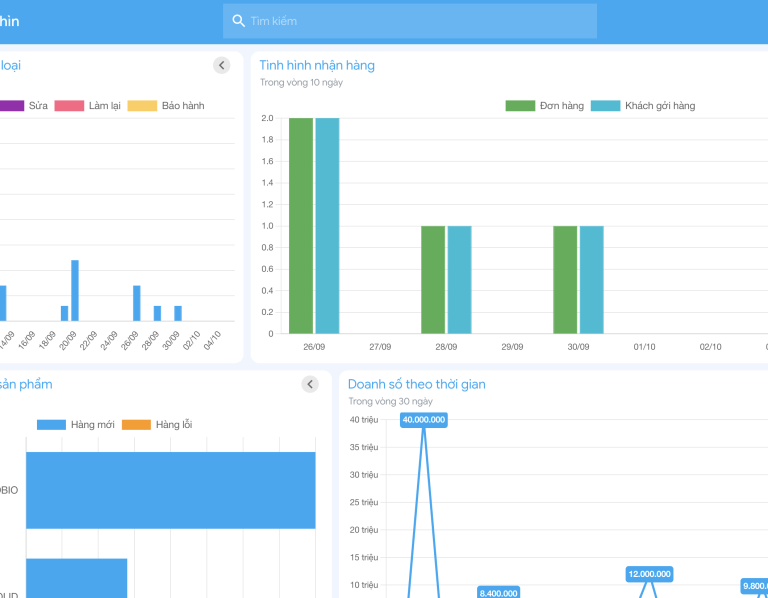Click the green Đơn hàng color swatch
Image resolution: width=768 pixels, height=598 pixels.
point(520,105)
